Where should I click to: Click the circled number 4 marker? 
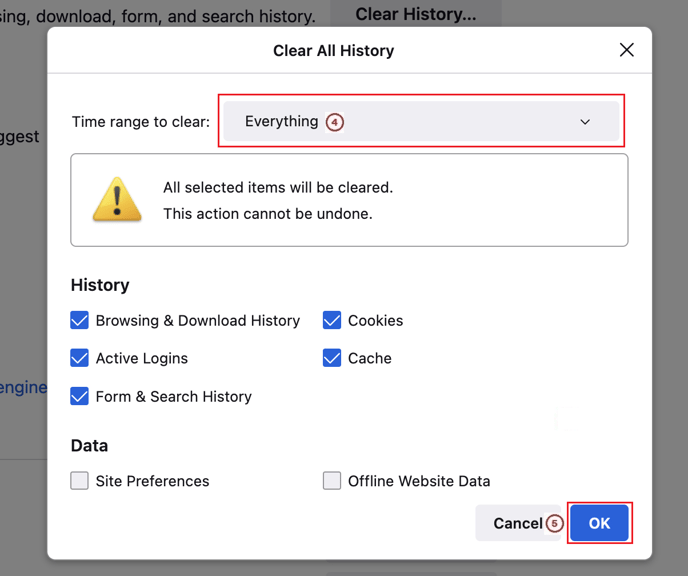335,122
